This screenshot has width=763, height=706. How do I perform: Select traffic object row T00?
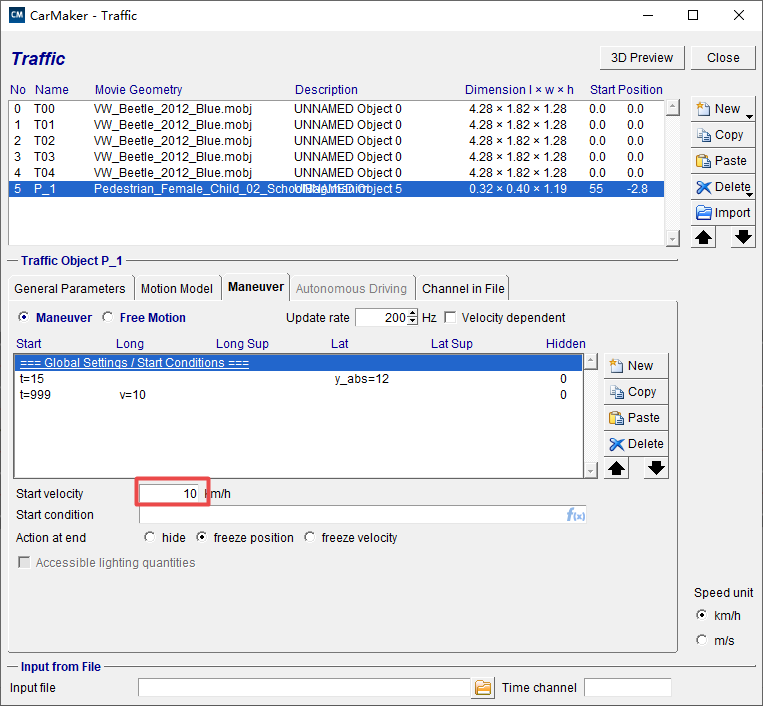336,109
